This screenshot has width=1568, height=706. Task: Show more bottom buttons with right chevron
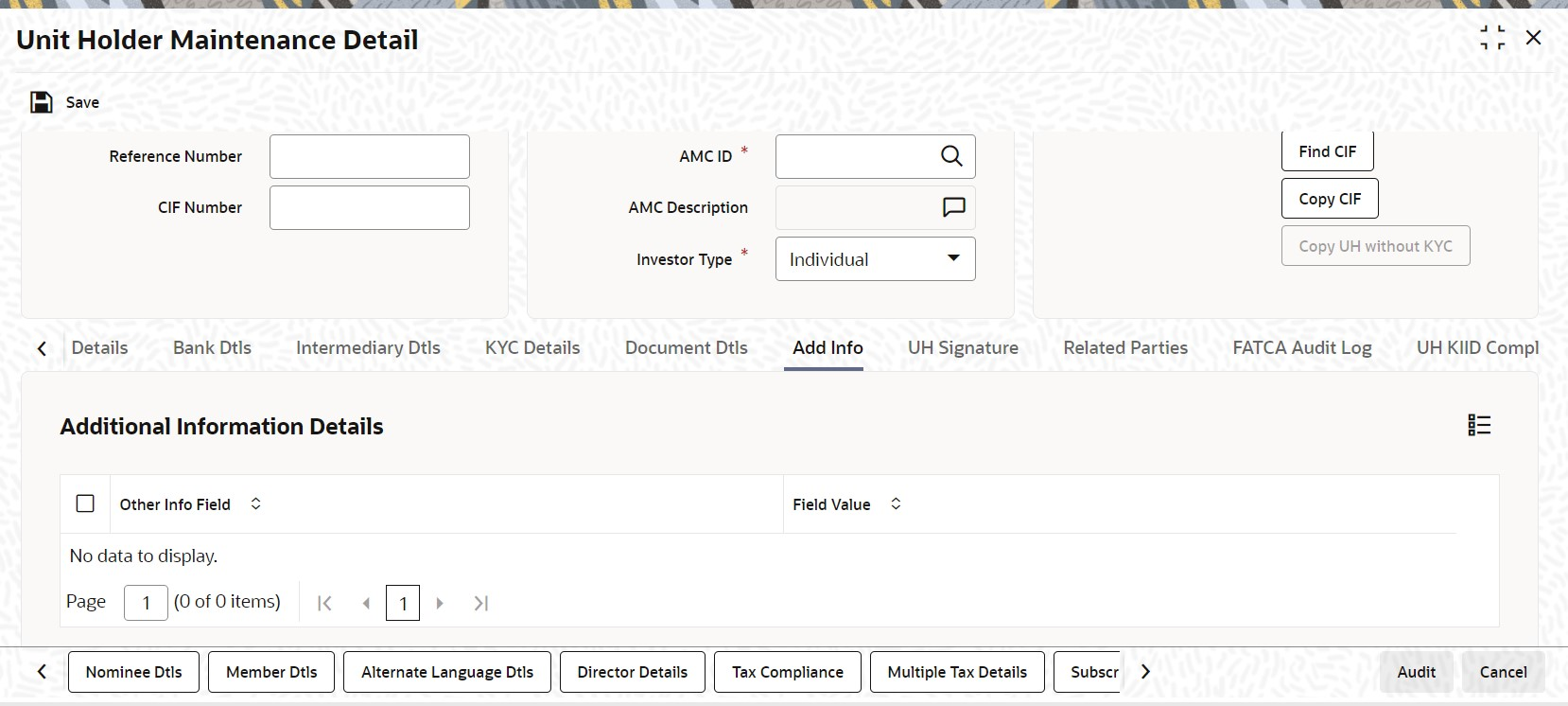pos(1145,672)
